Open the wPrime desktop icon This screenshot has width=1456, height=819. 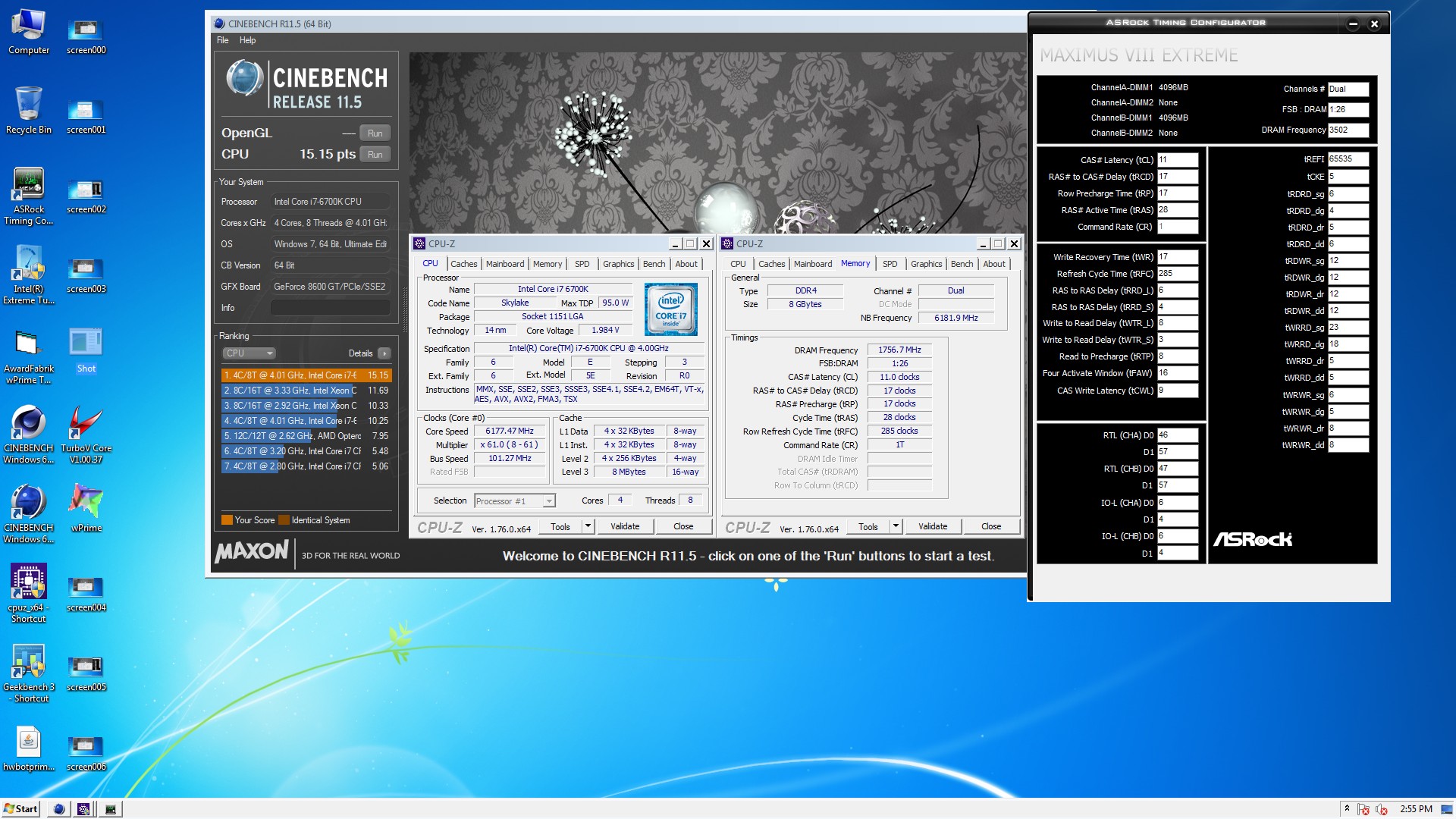pos(86,508)
